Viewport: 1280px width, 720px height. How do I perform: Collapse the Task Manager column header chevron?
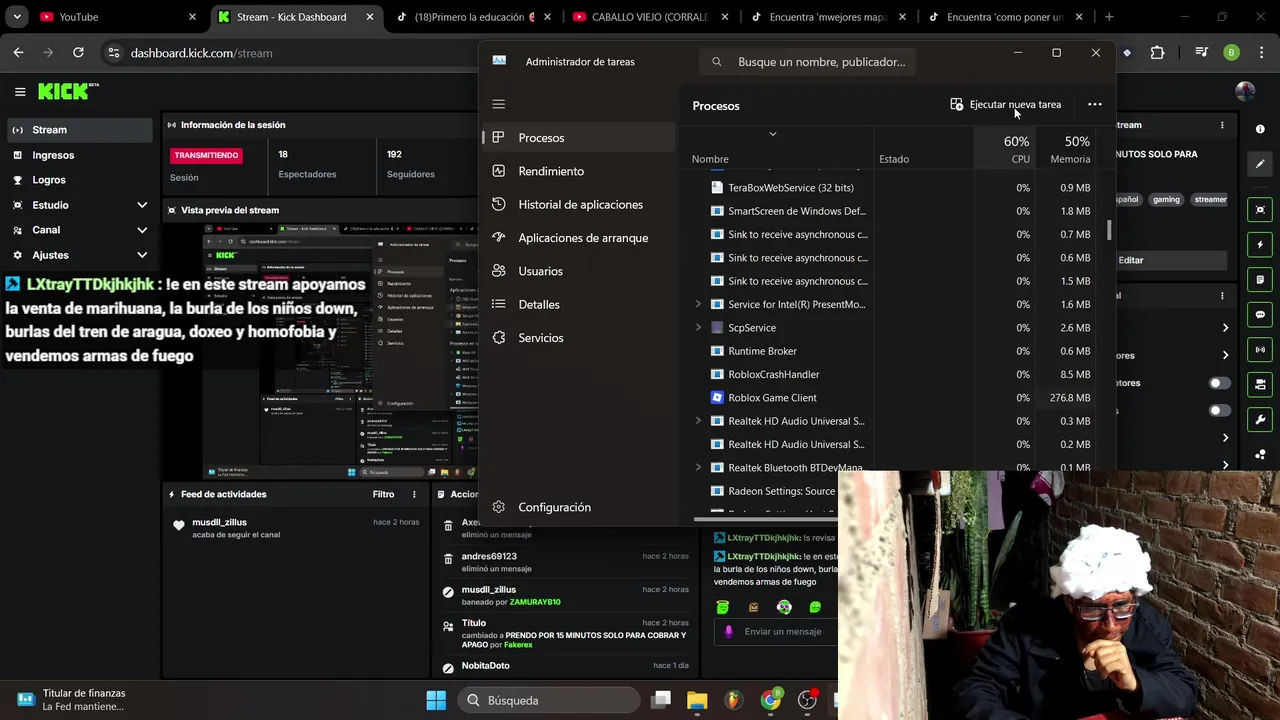(x=772, y=134)
